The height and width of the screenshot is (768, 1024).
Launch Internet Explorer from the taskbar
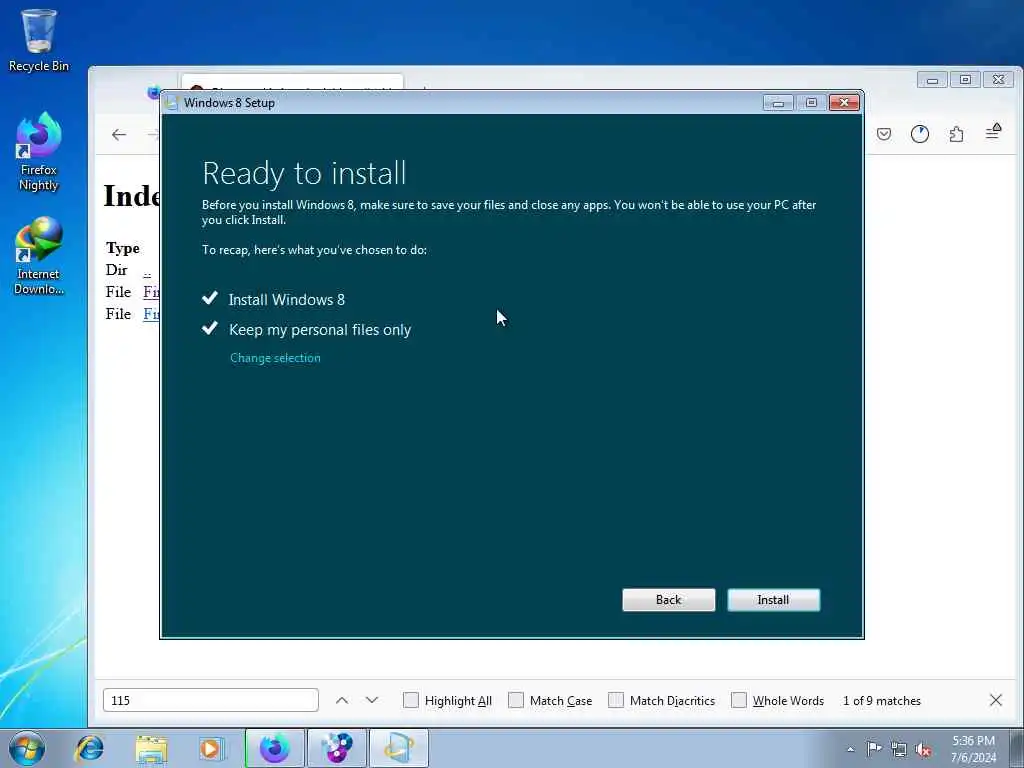point(89,748)
